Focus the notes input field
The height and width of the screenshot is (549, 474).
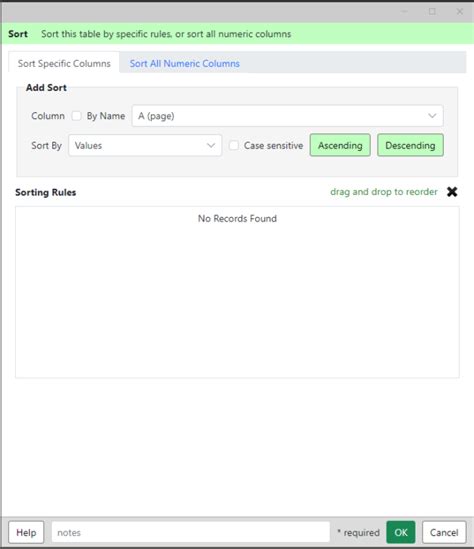coord(191,532)
